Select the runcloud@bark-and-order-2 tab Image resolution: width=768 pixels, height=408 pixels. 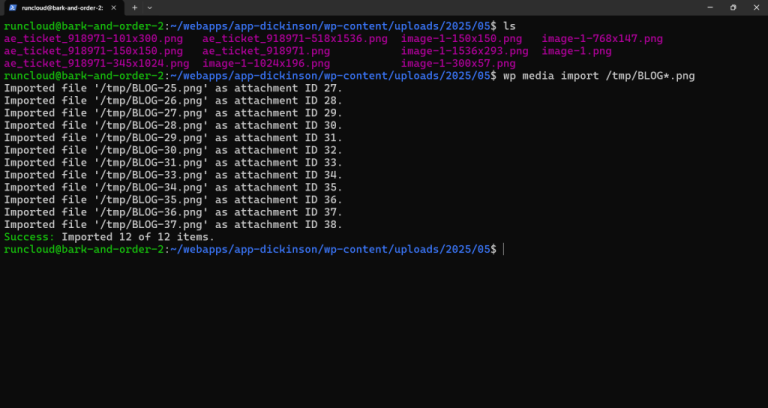(60, 7)
